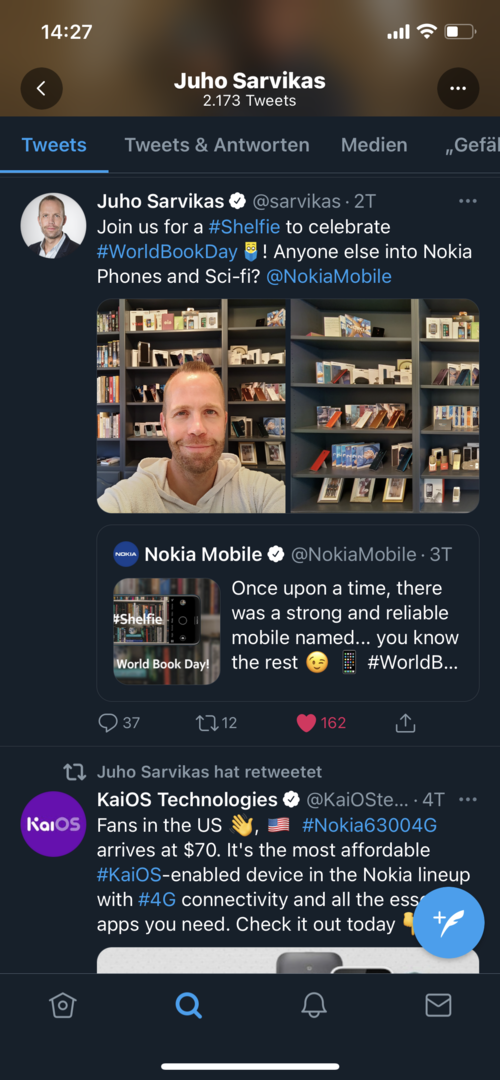Switch to Tweets & Antworten tab
The width and height of the screenshot is (500, 1080).
point(217,145)
